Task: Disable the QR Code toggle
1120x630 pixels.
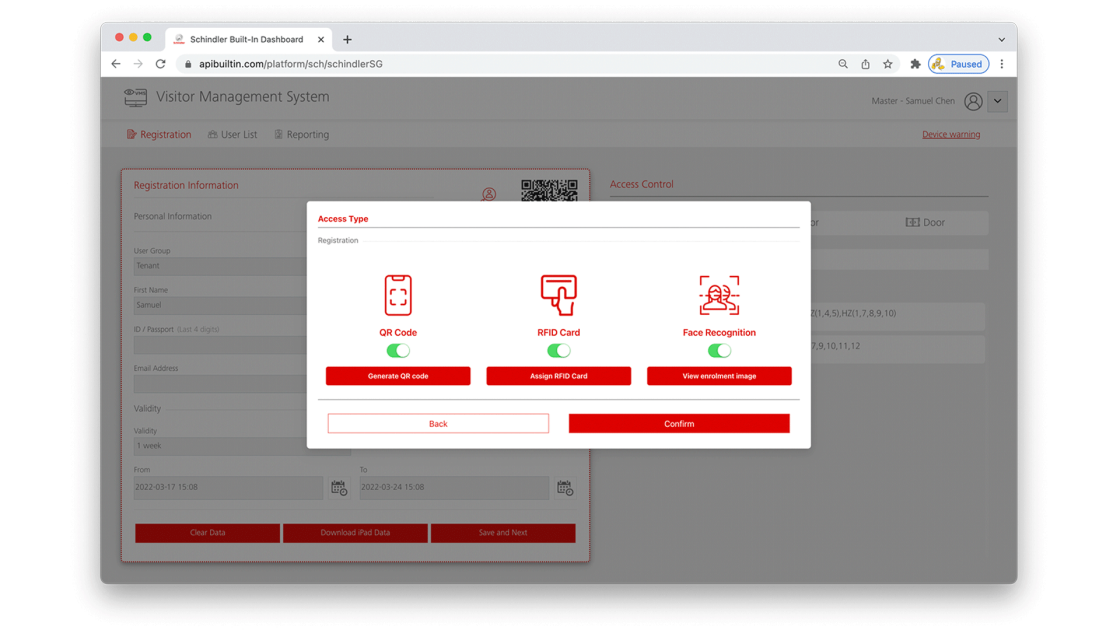Action: click(x=398, y=350)
